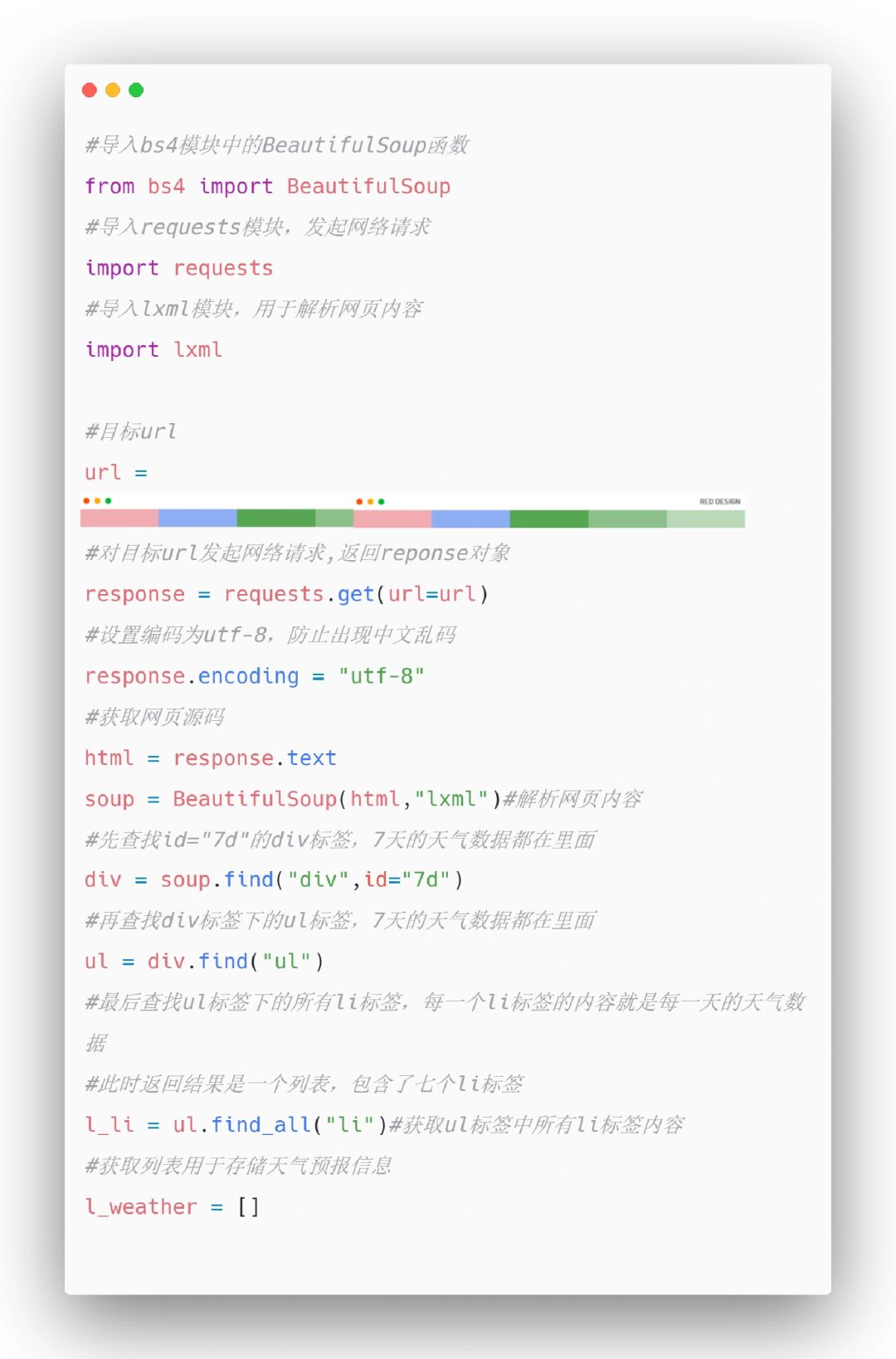Viewport: 896px width, 1359px height.
Task: Pick the blue swatch on left strip
Action: [x=197, y=519]
